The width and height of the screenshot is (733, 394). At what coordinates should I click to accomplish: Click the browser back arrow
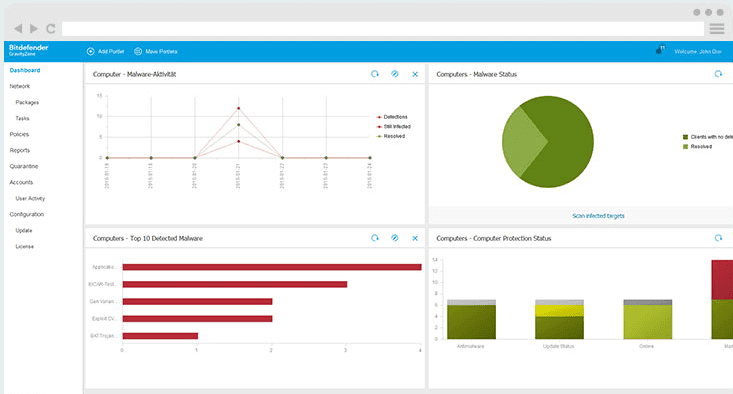[18, 29]
